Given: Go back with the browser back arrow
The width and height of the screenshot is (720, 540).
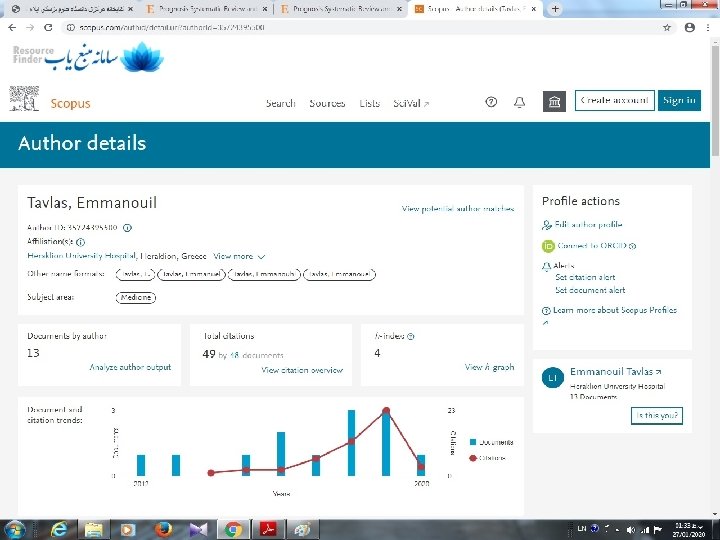Looking at the screenshot, I should pos(12,28).
